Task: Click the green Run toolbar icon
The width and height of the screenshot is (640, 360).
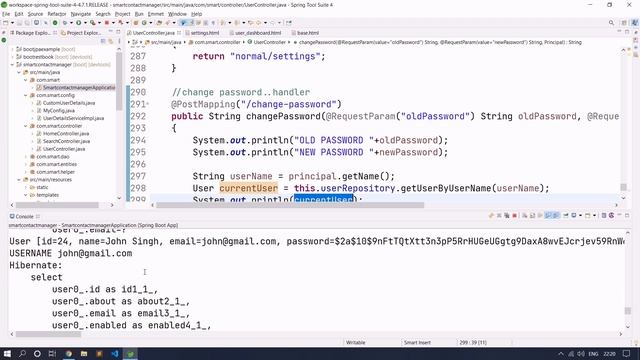Action: tap(78, 23)
